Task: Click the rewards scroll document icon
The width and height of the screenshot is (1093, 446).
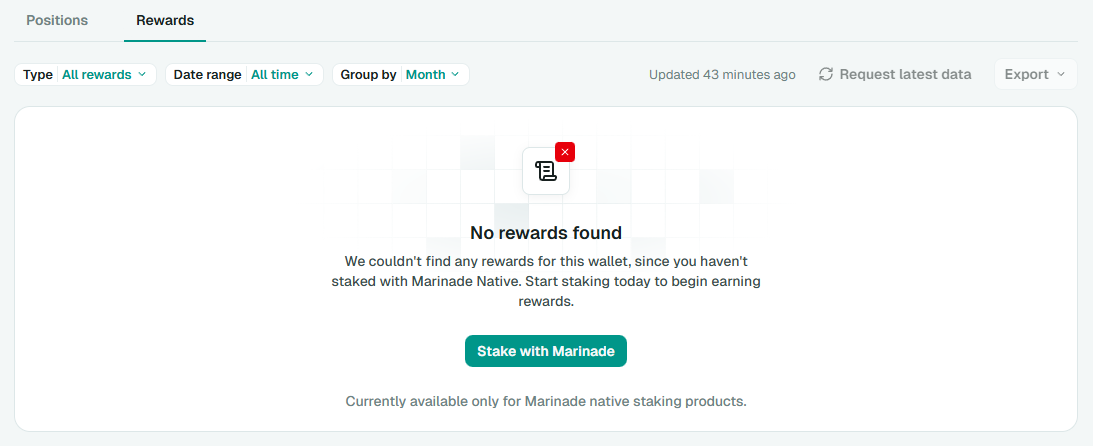Action: pyautogui.click(x=545, y=171)
